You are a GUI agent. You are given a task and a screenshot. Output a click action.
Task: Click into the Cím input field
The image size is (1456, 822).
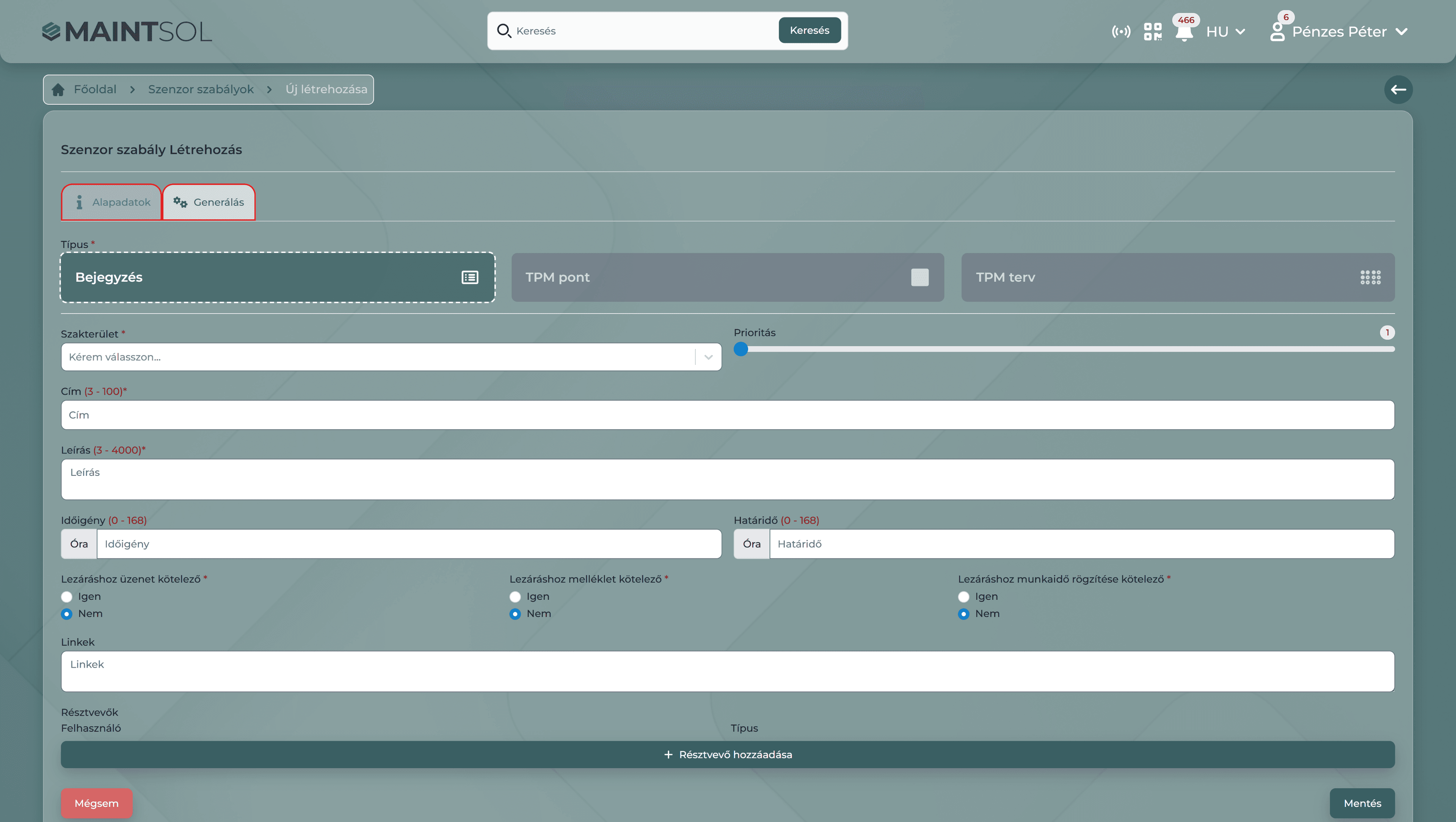click(x=728, y=415)
